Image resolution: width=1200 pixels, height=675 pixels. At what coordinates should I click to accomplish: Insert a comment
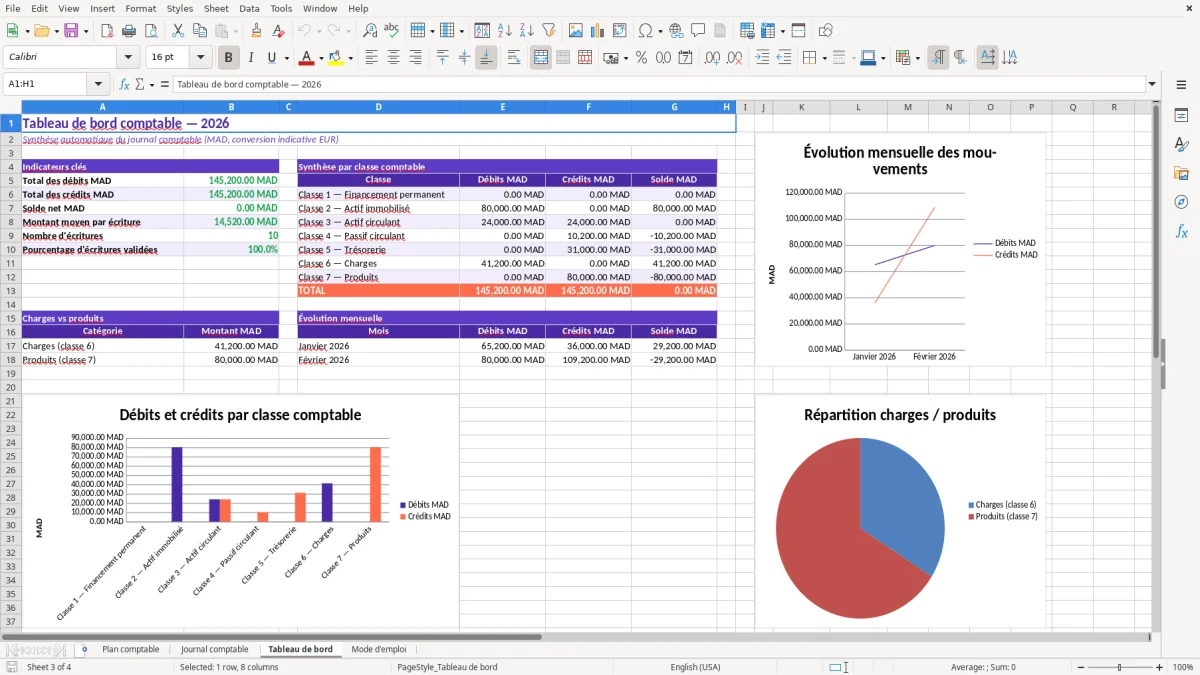698,31
